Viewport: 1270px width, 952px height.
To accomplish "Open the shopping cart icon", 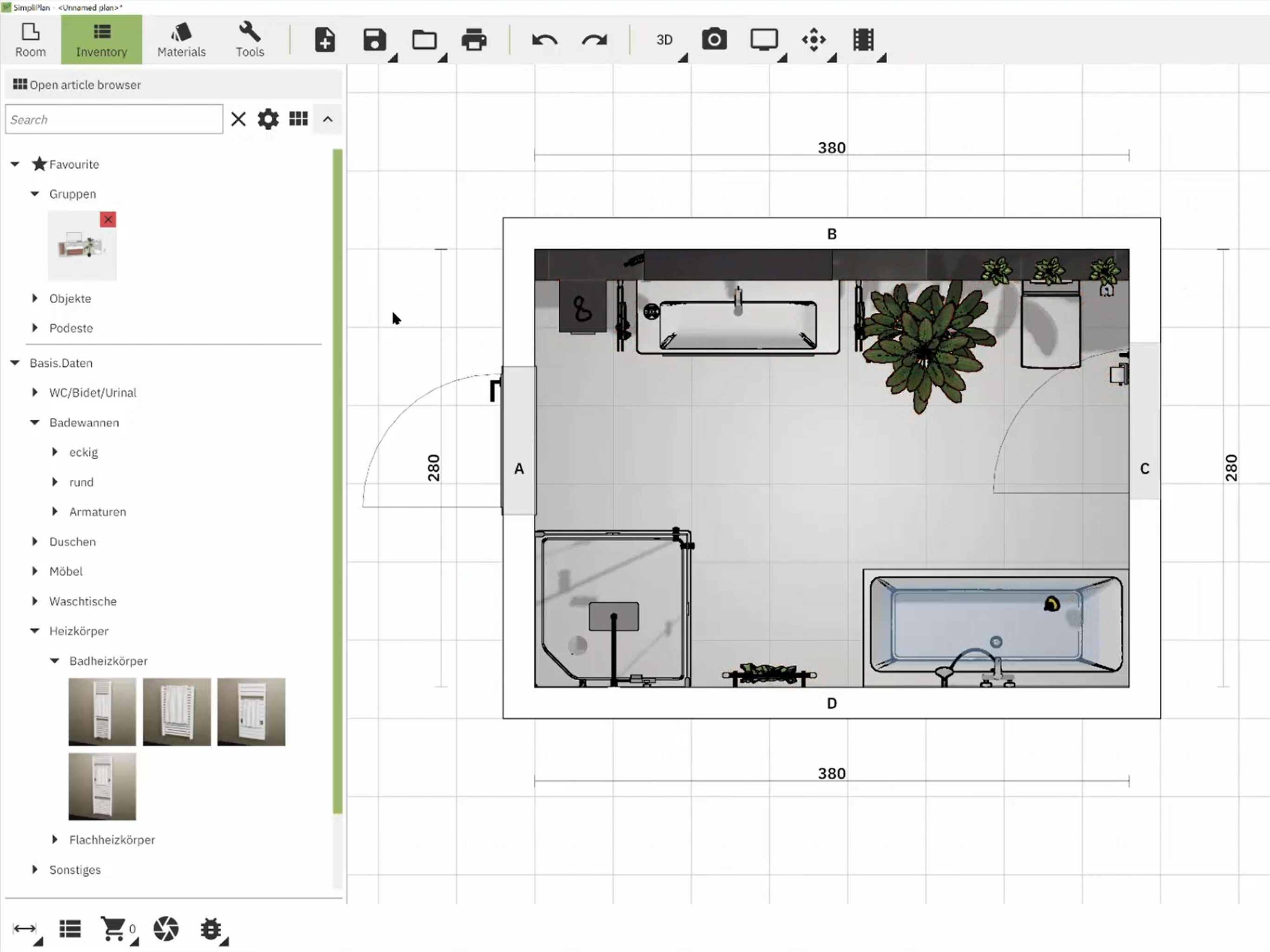I will click(113, 928).
